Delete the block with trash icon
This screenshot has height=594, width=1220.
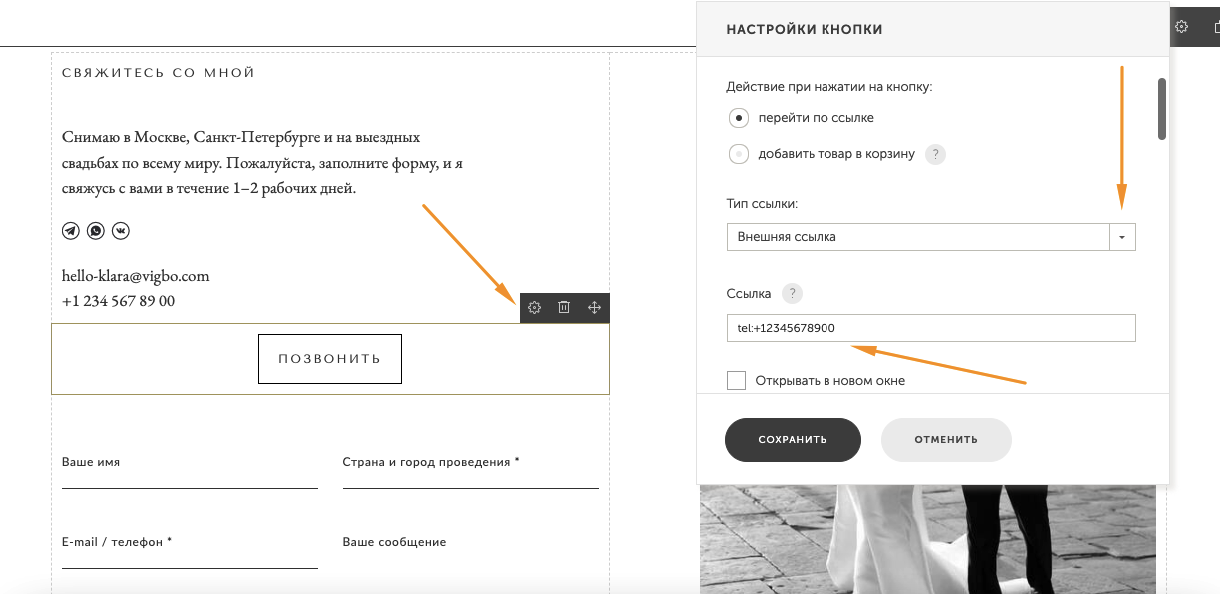(564, 308)
